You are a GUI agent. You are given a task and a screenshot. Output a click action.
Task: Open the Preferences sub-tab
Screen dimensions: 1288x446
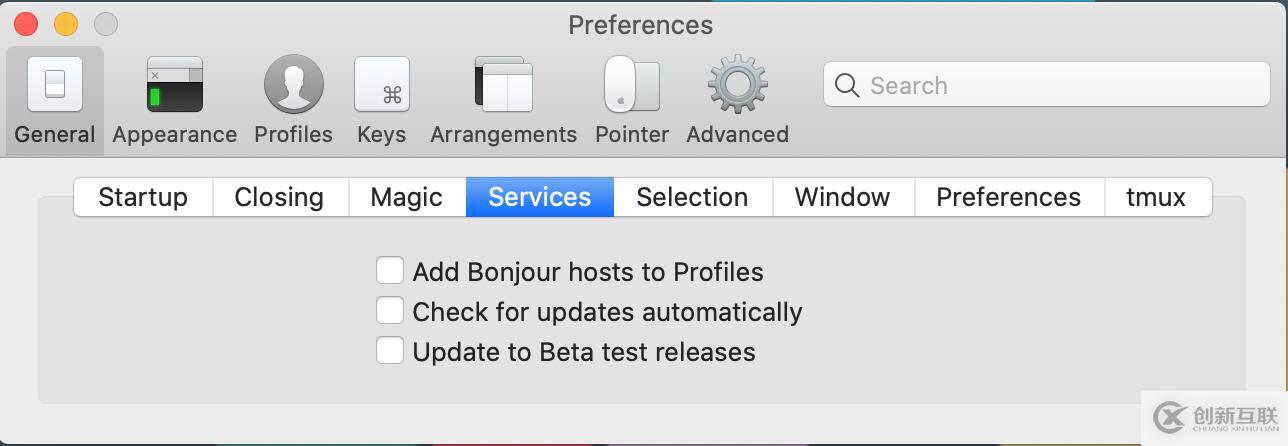point(1008,197)
